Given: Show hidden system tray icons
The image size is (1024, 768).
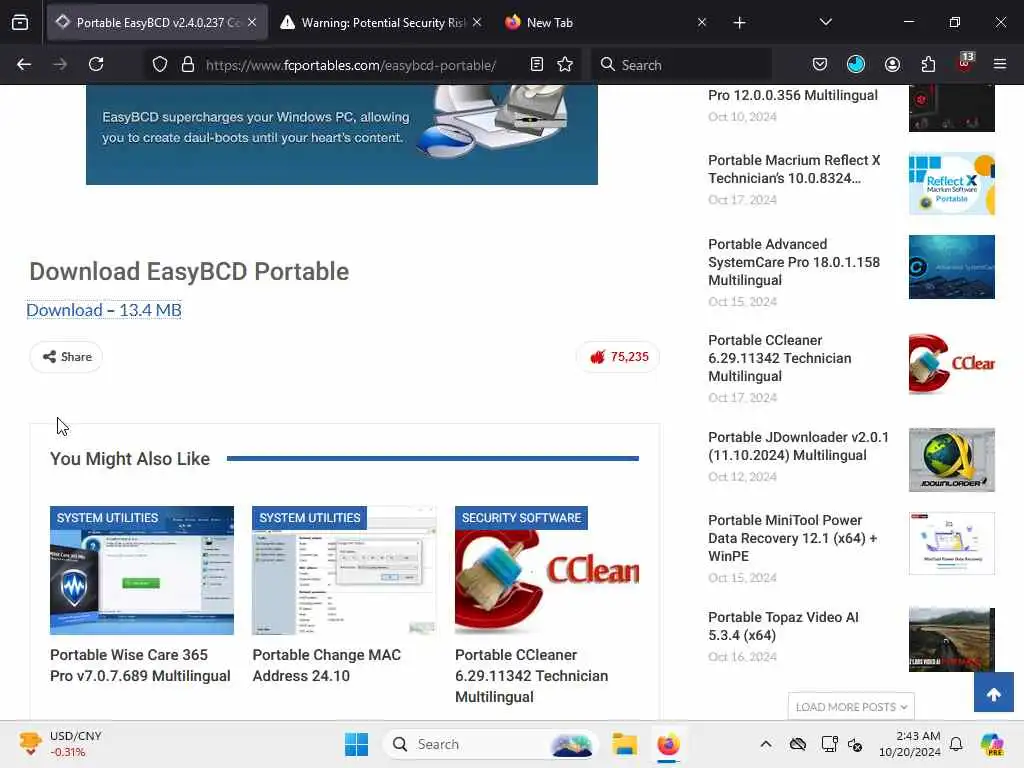Looking at the screenshot, I should [766, 744].
